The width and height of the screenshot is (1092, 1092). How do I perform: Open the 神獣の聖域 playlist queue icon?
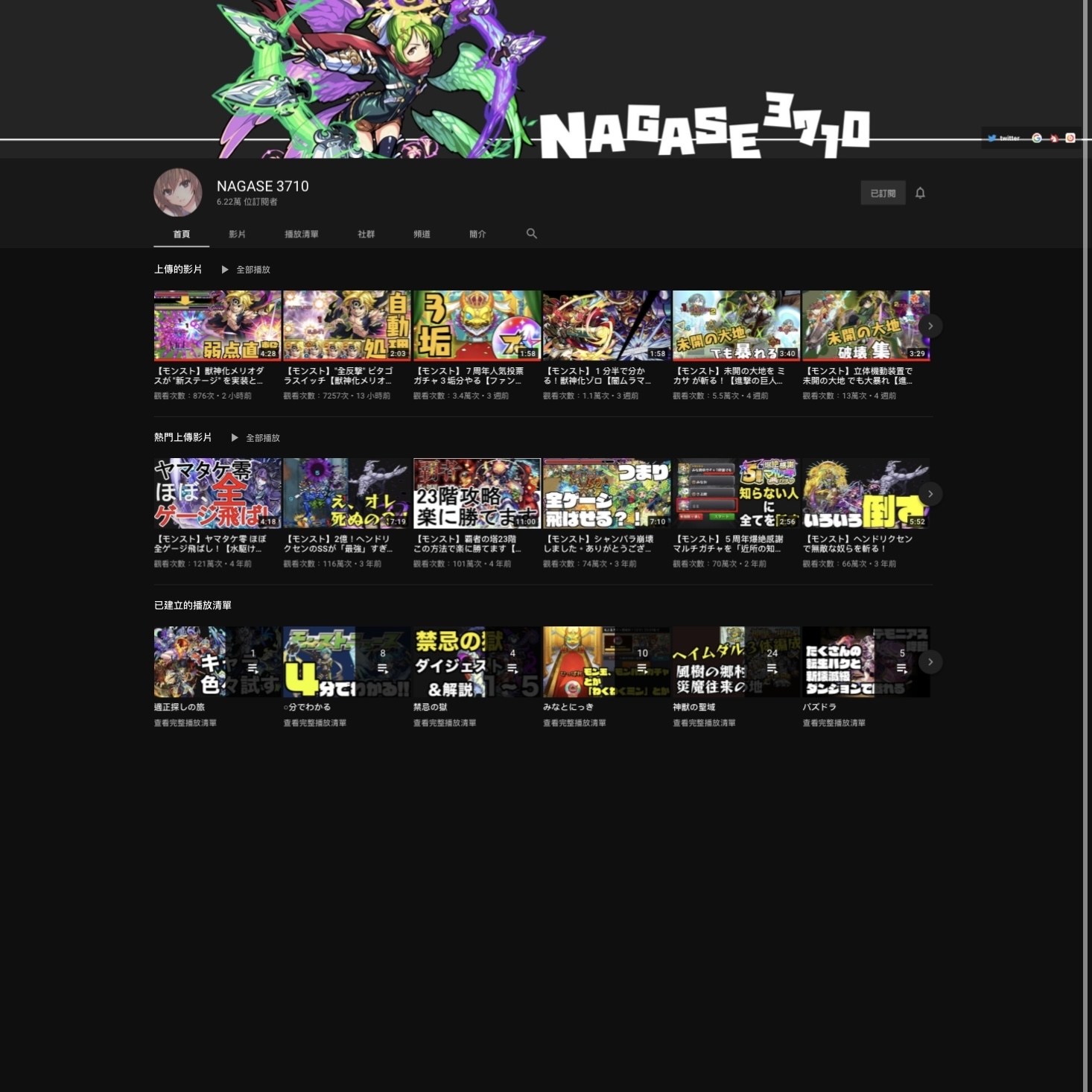point(772,668)
